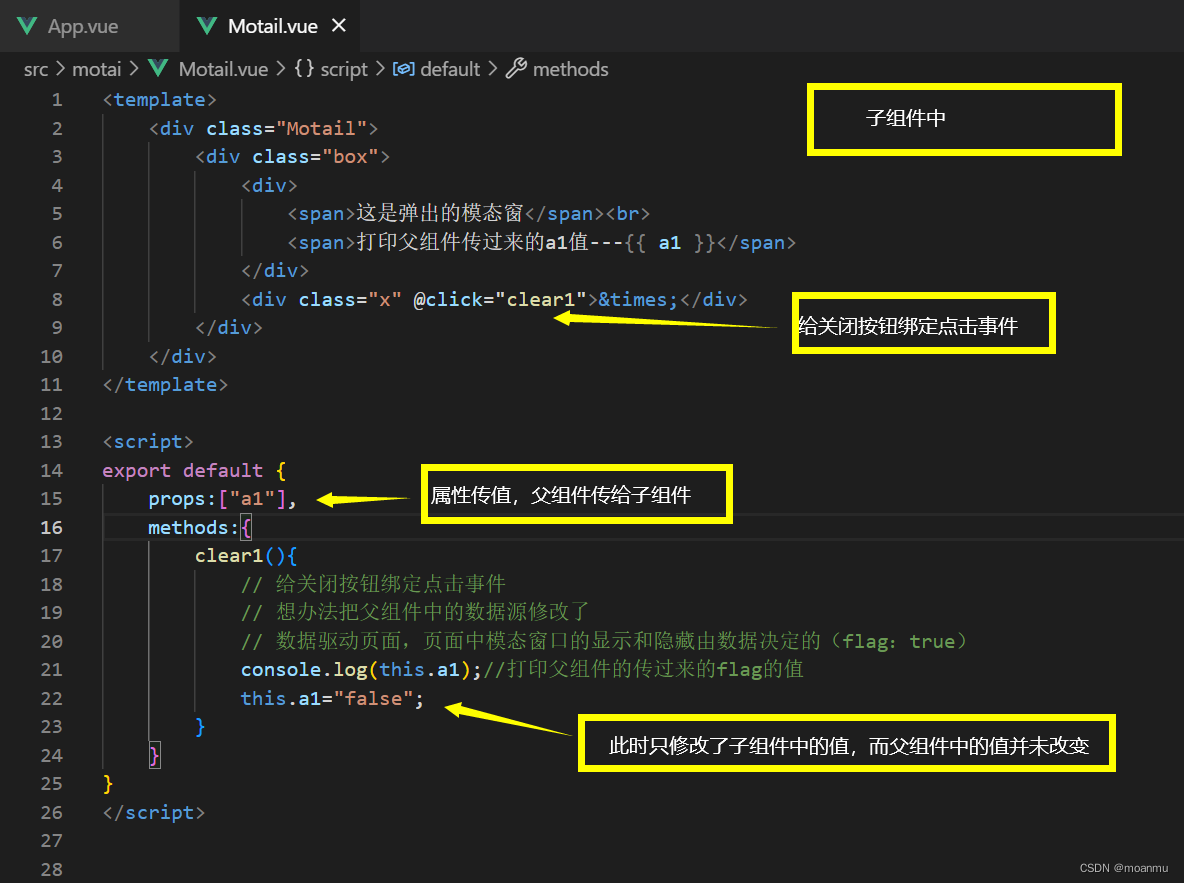
Task: Open the Motail.vue breadcrumb dropdown
Action: coord(223,69)
